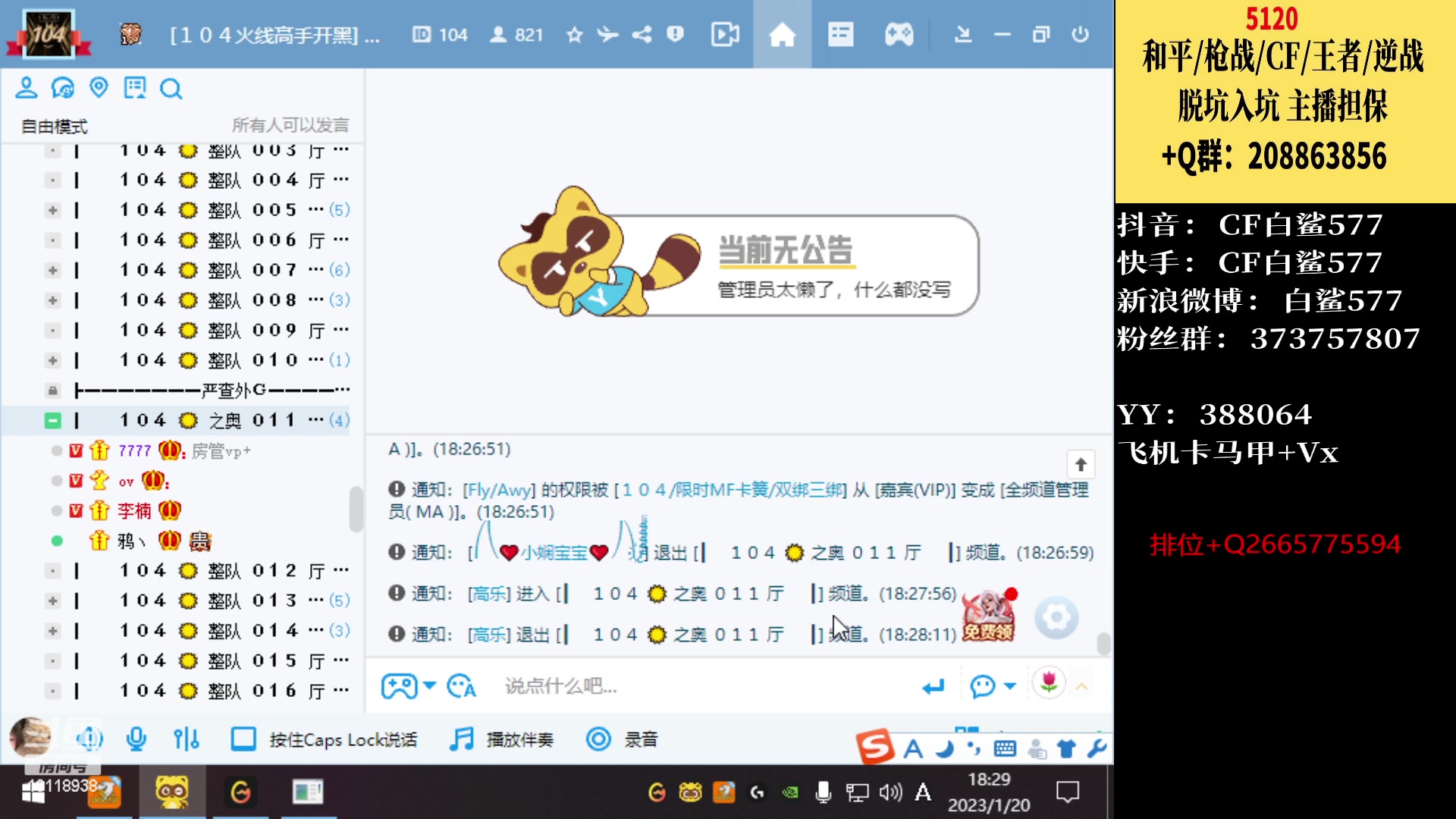Click the location pin icon
This screenshot has height=819, width=1456.
coord(99,88)
